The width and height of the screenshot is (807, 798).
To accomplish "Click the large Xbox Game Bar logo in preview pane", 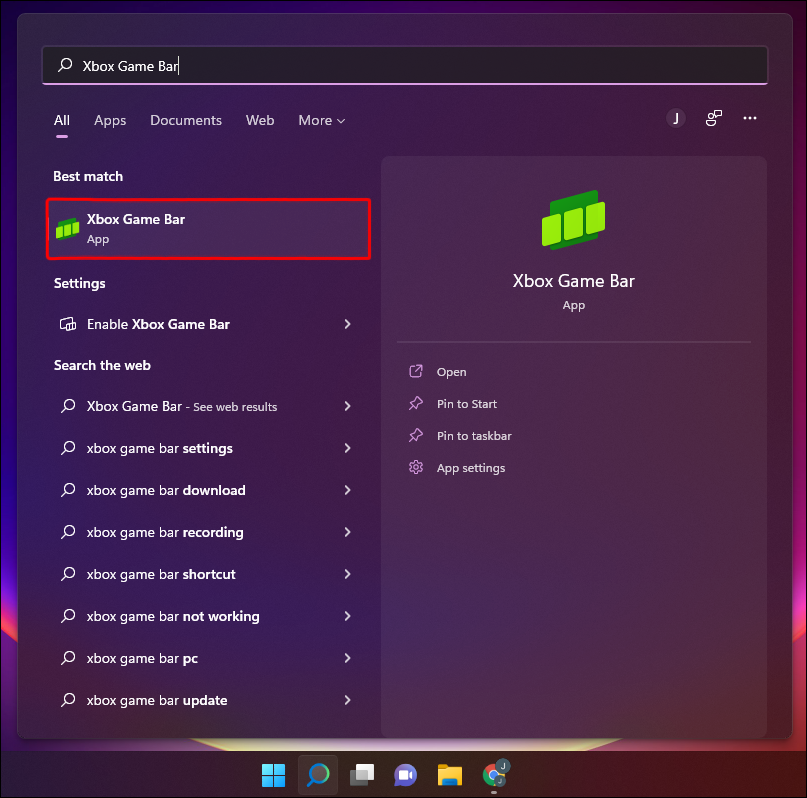I will (573, 220).
